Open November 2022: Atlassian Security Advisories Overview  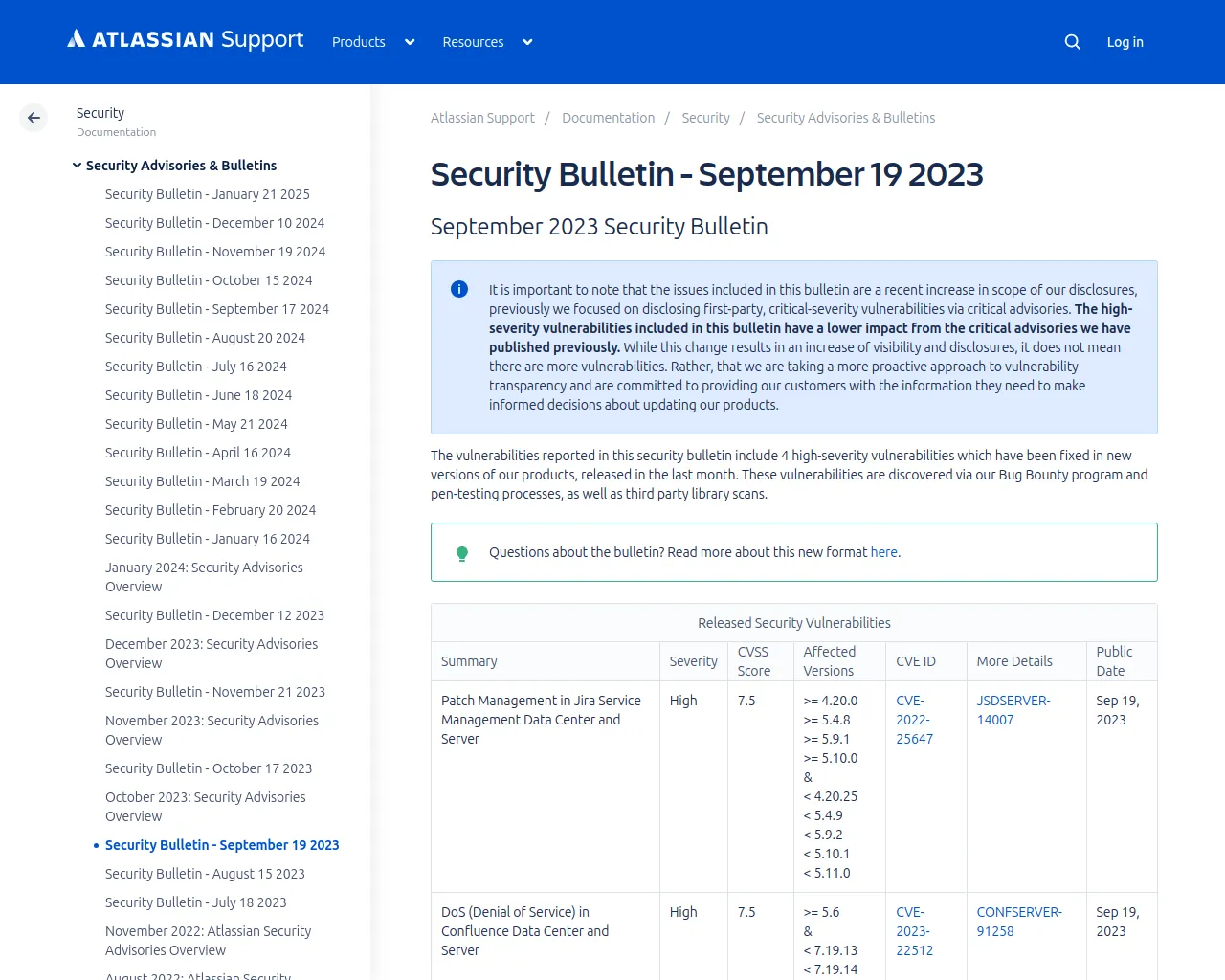[x=208, y=941]
